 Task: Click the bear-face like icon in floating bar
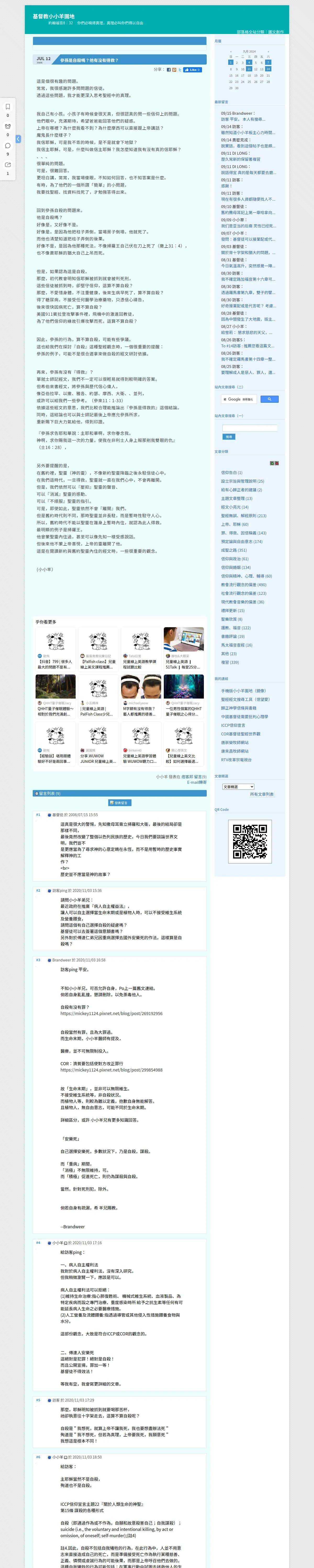(8, 126)
